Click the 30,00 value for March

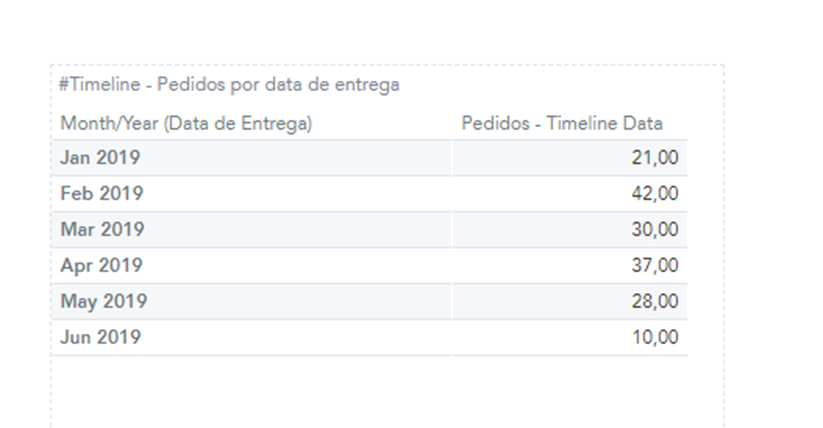coord(655,229)
